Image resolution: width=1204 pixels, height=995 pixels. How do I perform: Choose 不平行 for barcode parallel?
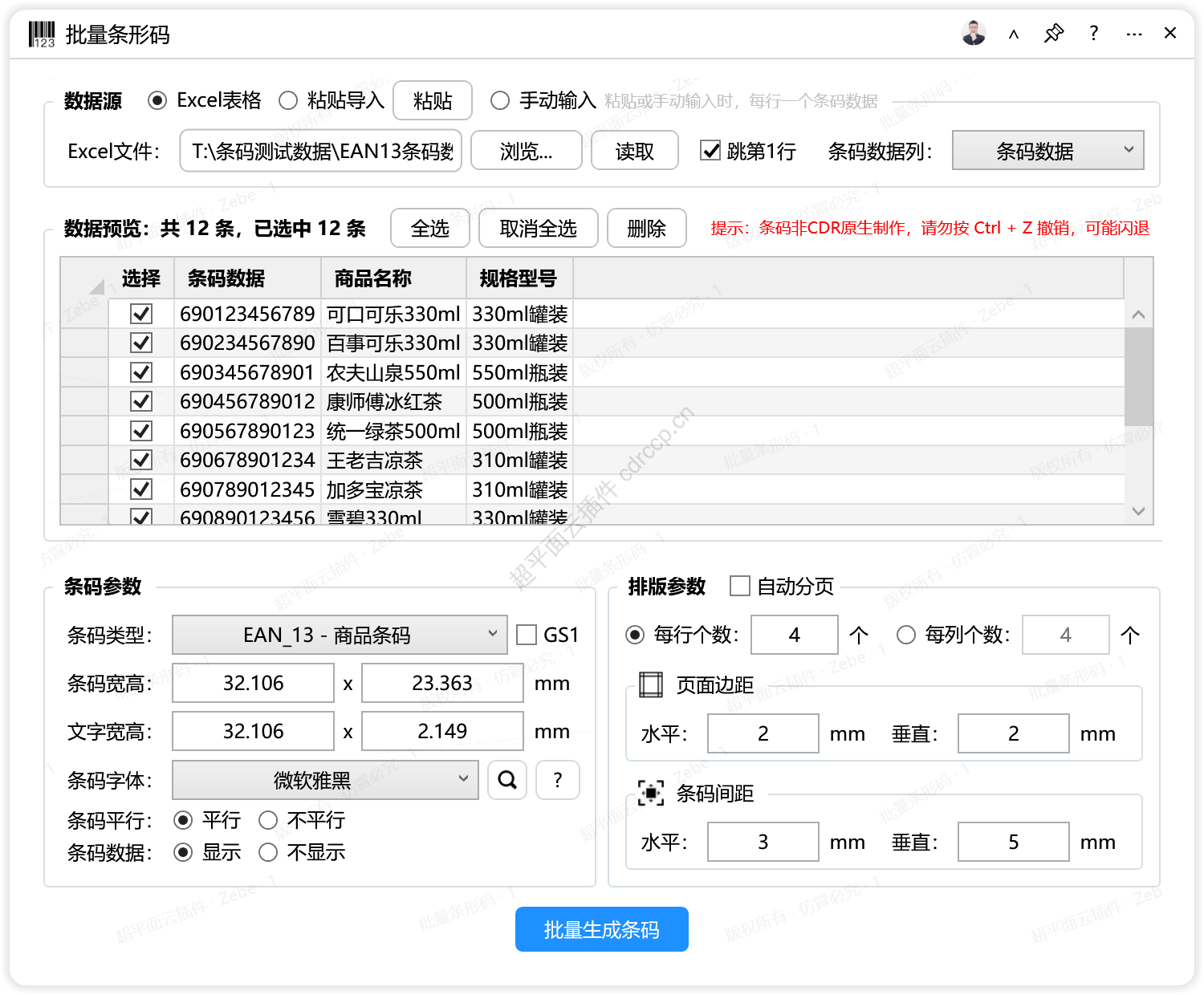point(302,820)
